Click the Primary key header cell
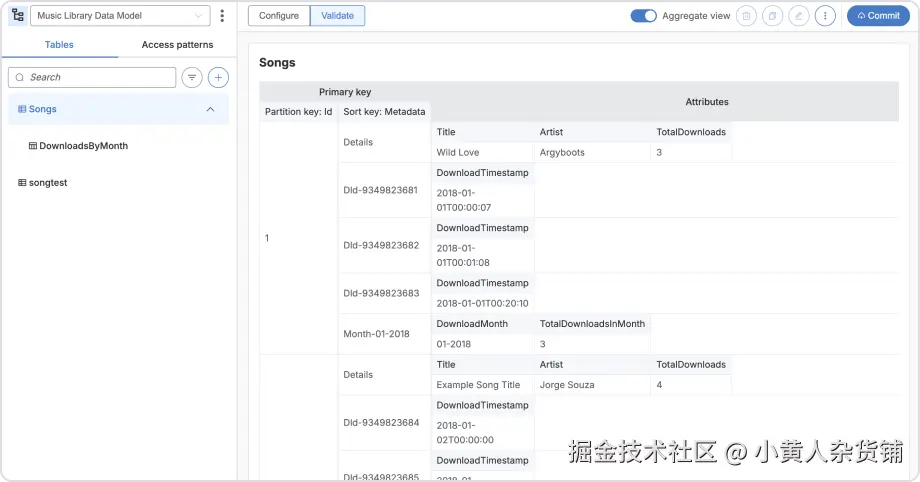Image resolution: width=920 pixels, height=482 pixels. tap(345, 92)
